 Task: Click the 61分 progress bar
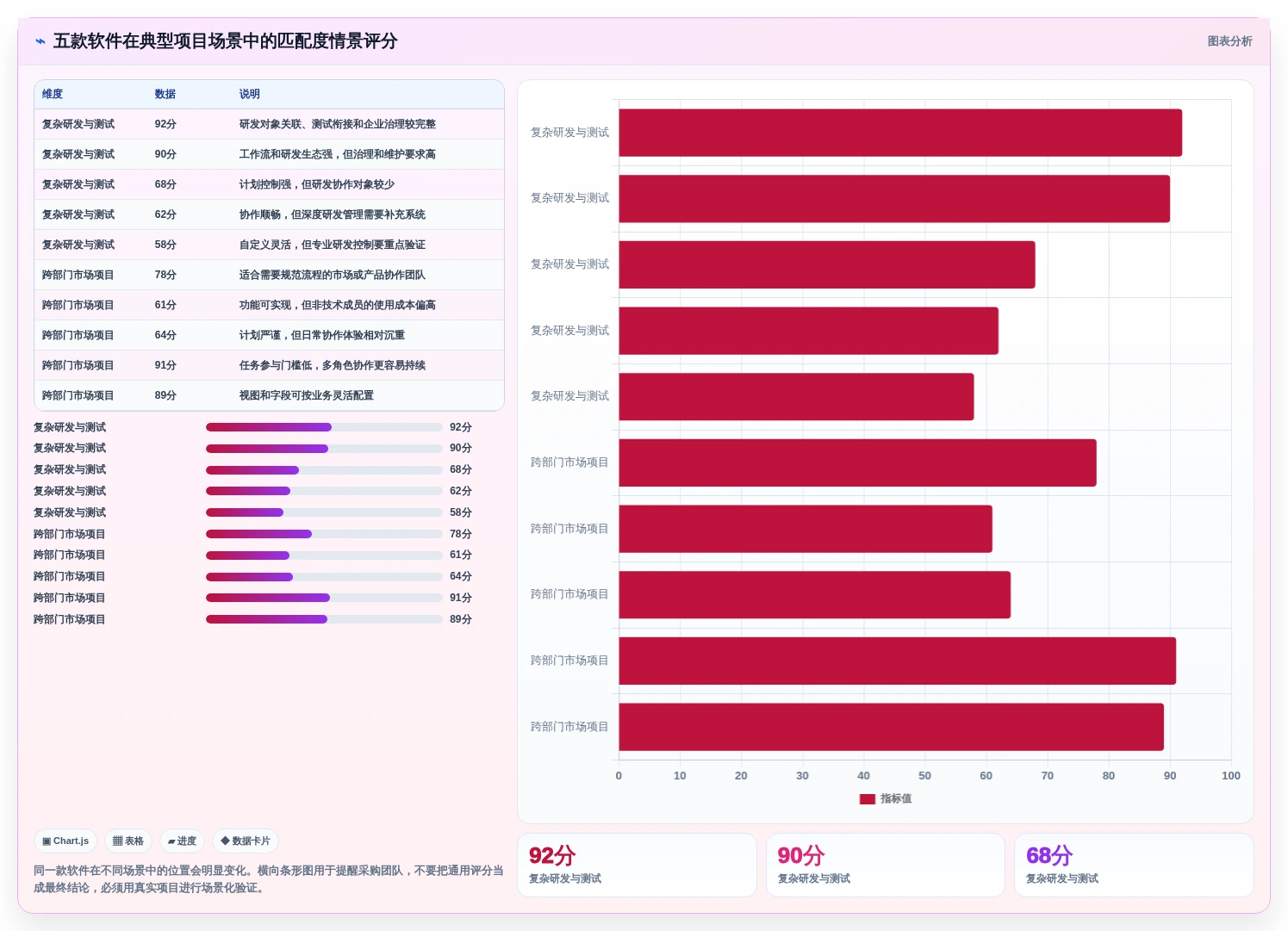pos(324,555)
